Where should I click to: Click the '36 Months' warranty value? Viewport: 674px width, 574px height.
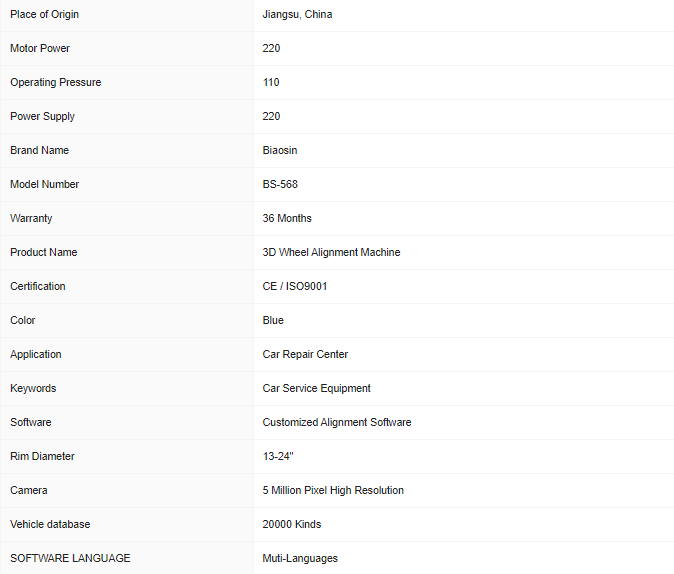(287, 218)
